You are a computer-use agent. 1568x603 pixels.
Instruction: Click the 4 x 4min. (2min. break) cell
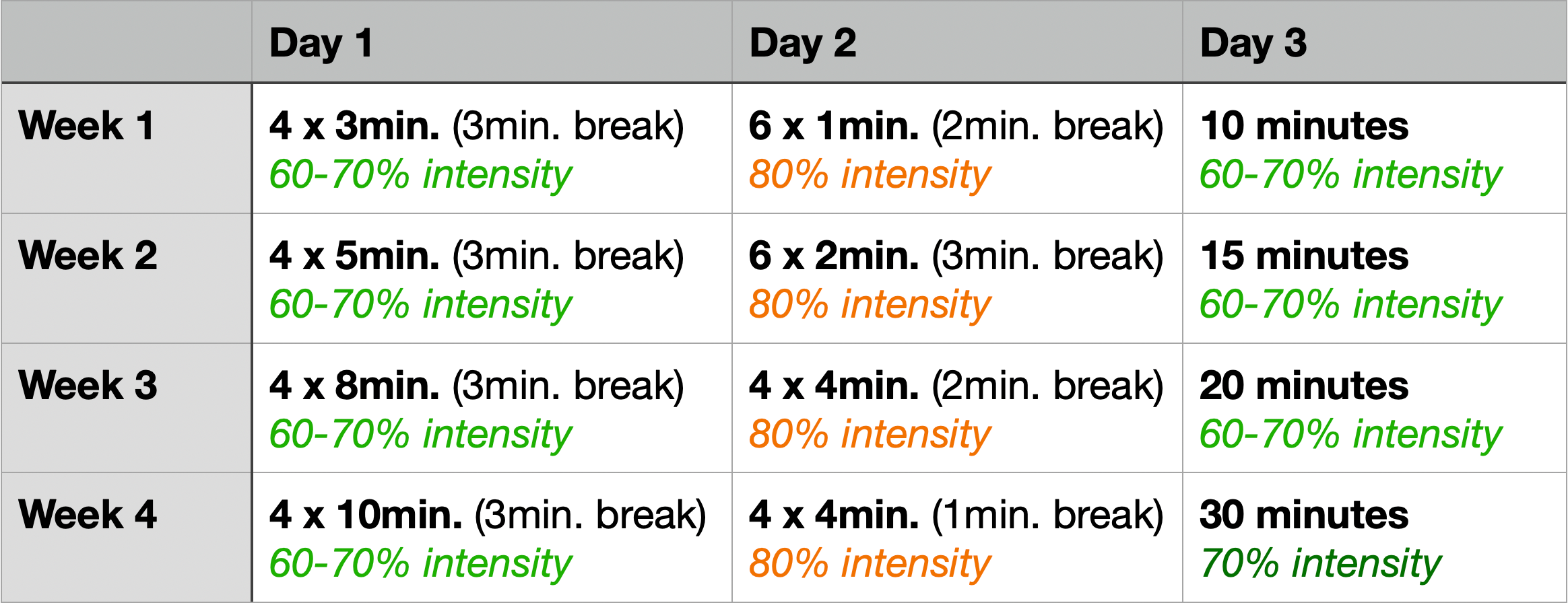(x=957, y=408)
